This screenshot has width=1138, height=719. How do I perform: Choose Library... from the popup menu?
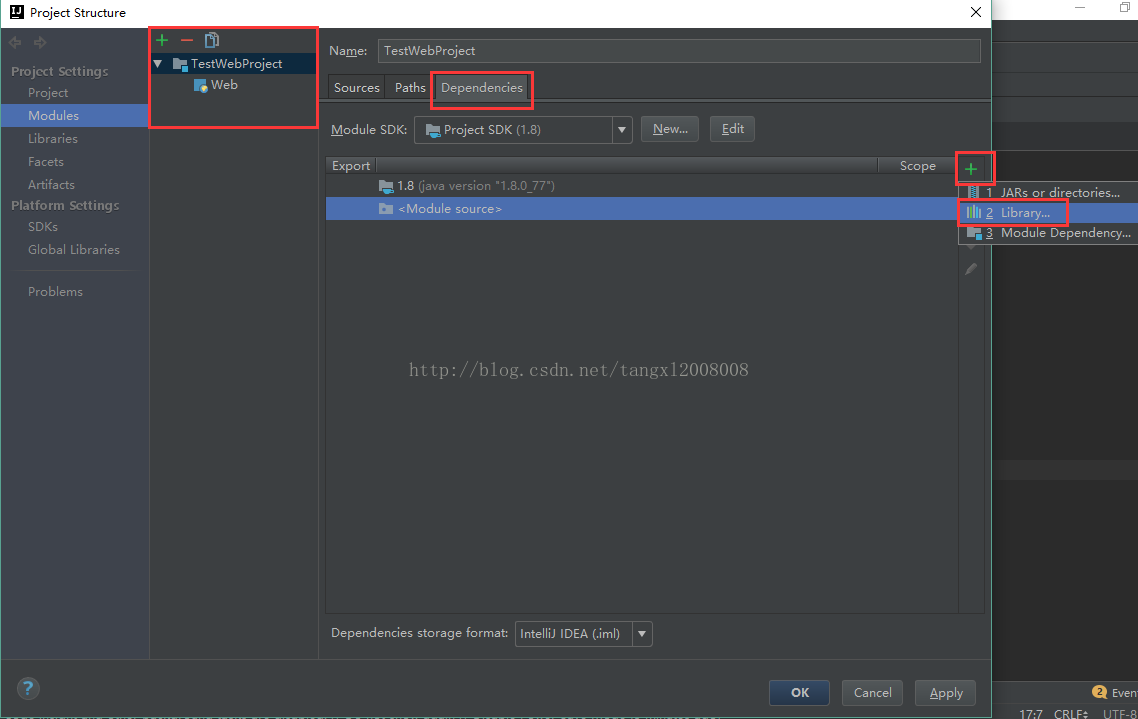[x=1051, y=213]
